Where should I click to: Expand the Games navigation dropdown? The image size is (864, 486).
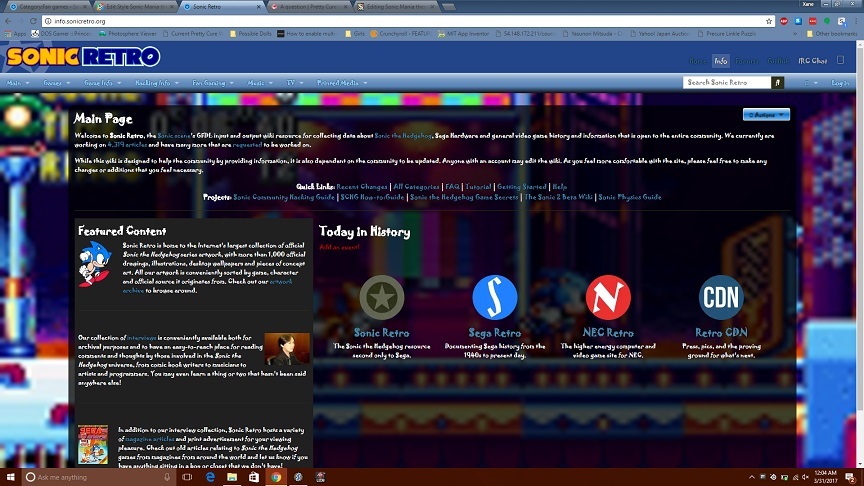(57, 83)
